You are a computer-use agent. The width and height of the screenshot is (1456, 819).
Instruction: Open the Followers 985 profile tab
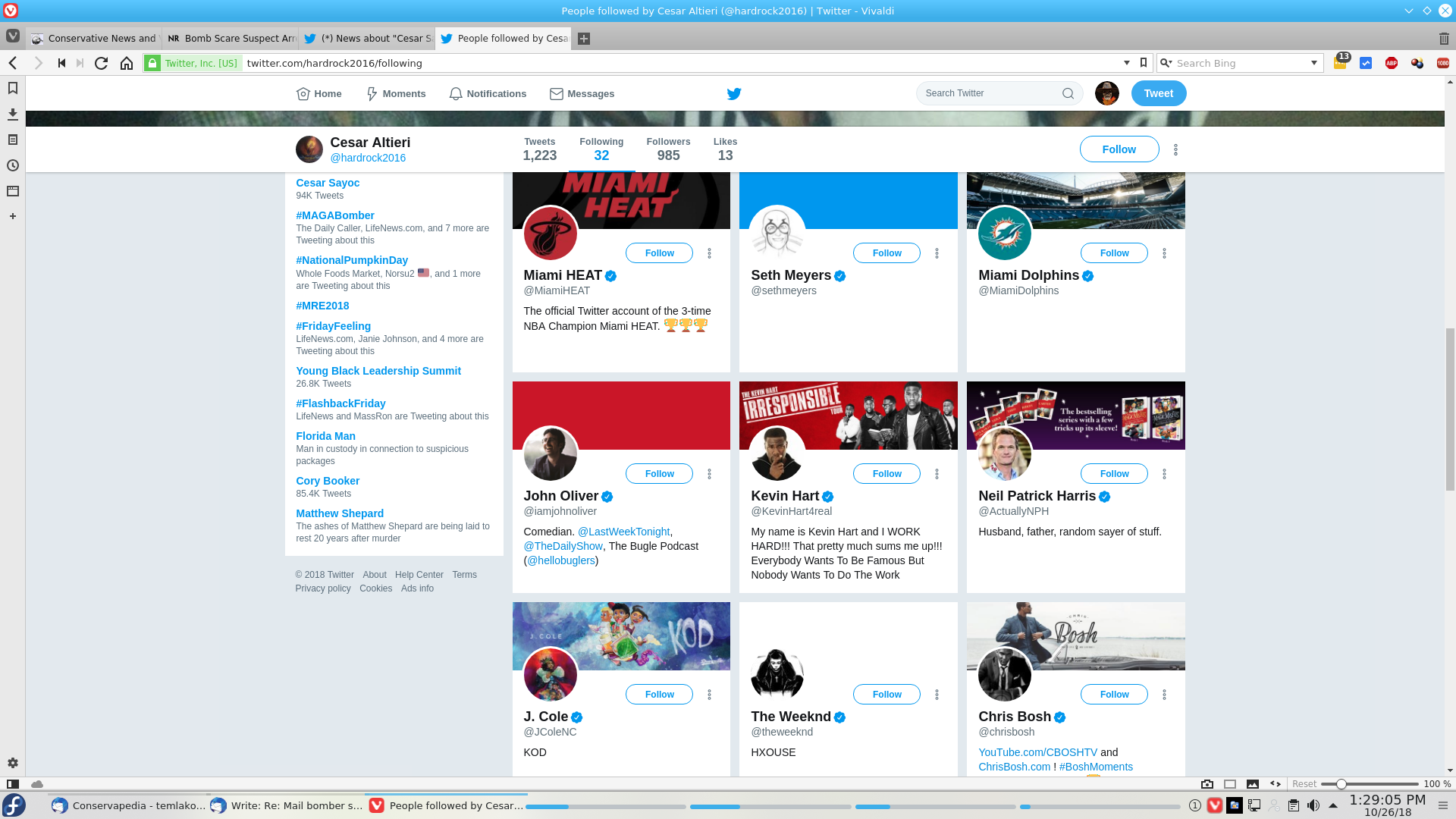coord(668,149)
